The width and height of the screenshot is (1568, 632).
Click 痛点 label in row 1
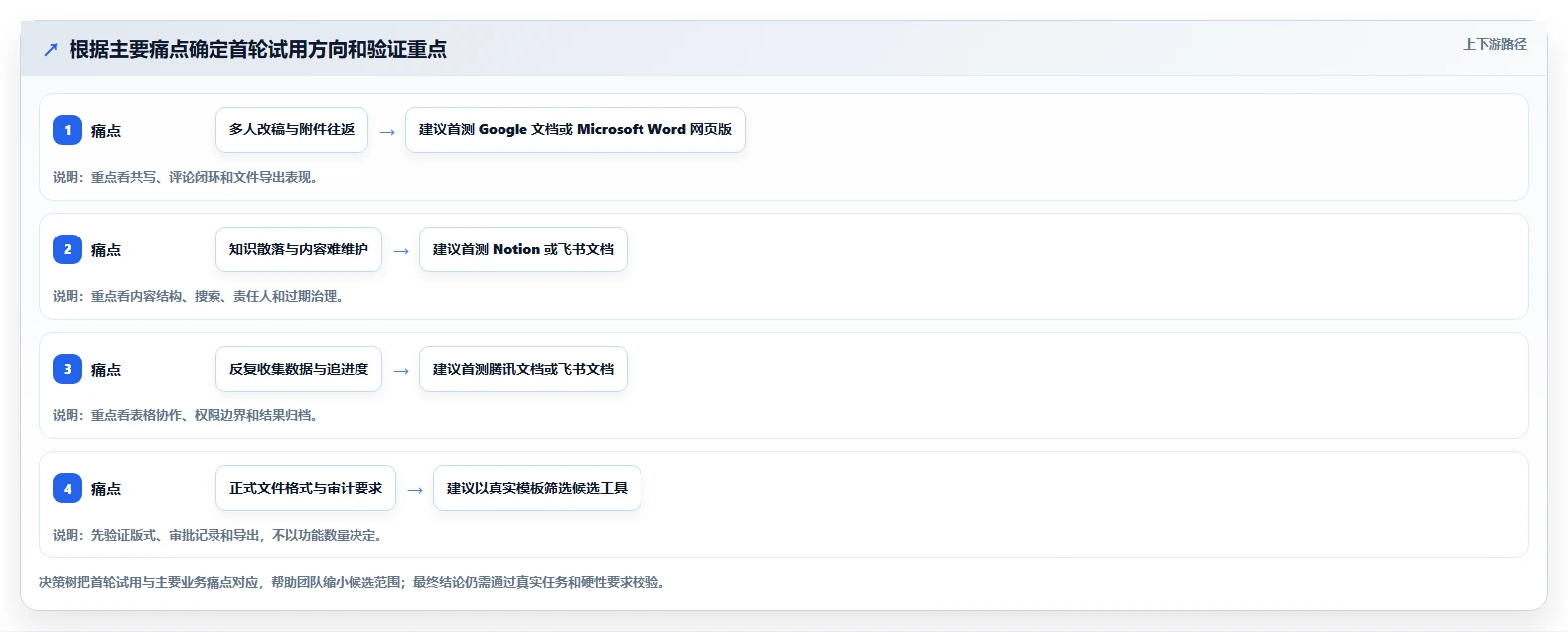pos(106,131)
